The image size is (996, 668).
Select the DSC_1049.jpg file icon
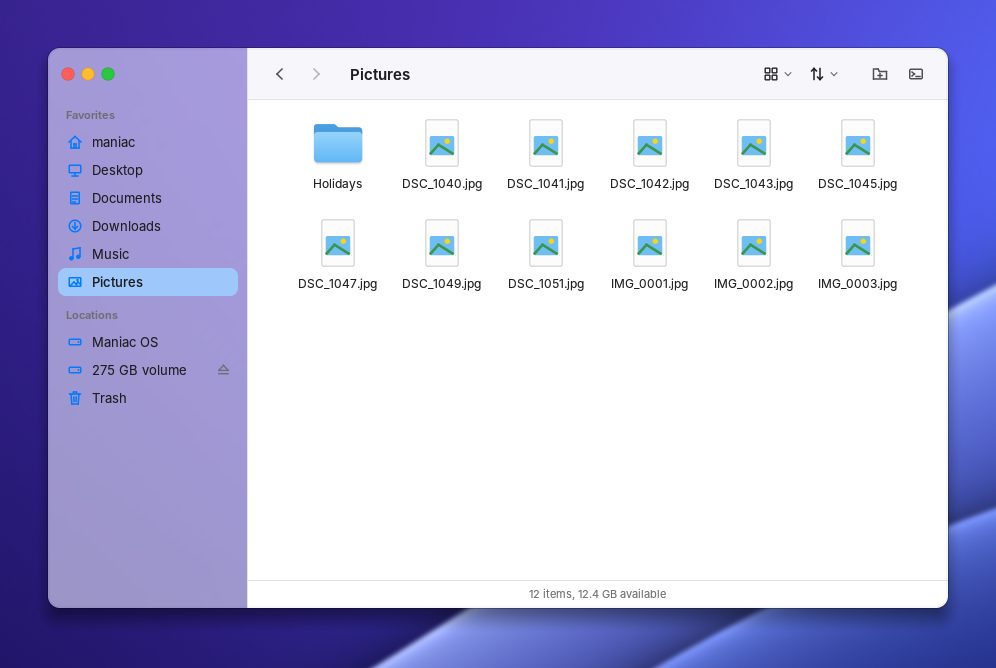click(442, 243)
